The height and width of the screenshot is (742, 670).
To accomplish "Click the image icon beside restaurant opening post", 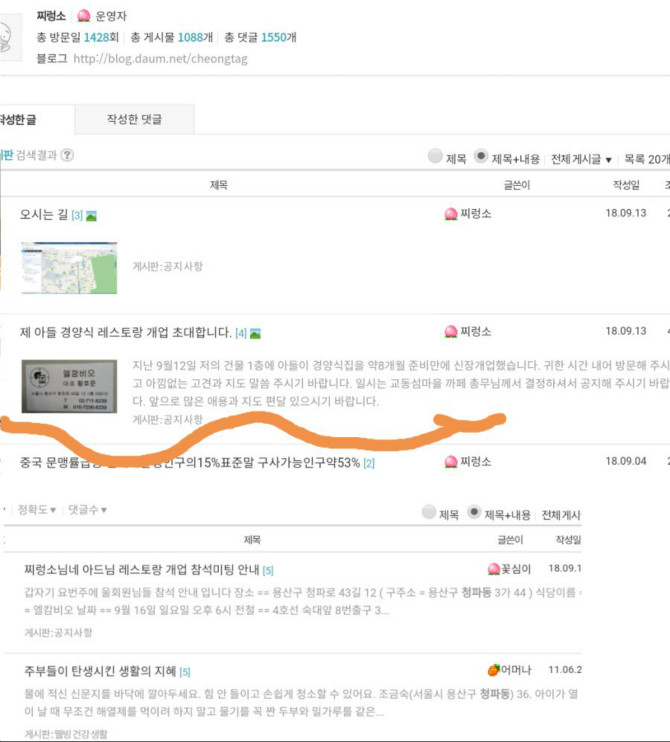I will tap(255, 334).
